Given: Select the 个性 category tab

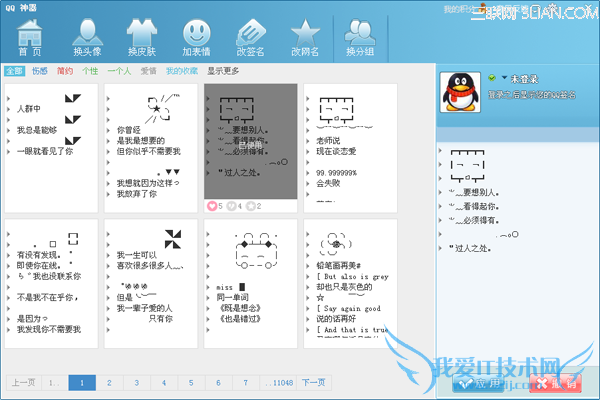Looking at the screenshot, I should click(x=90, y=71).
